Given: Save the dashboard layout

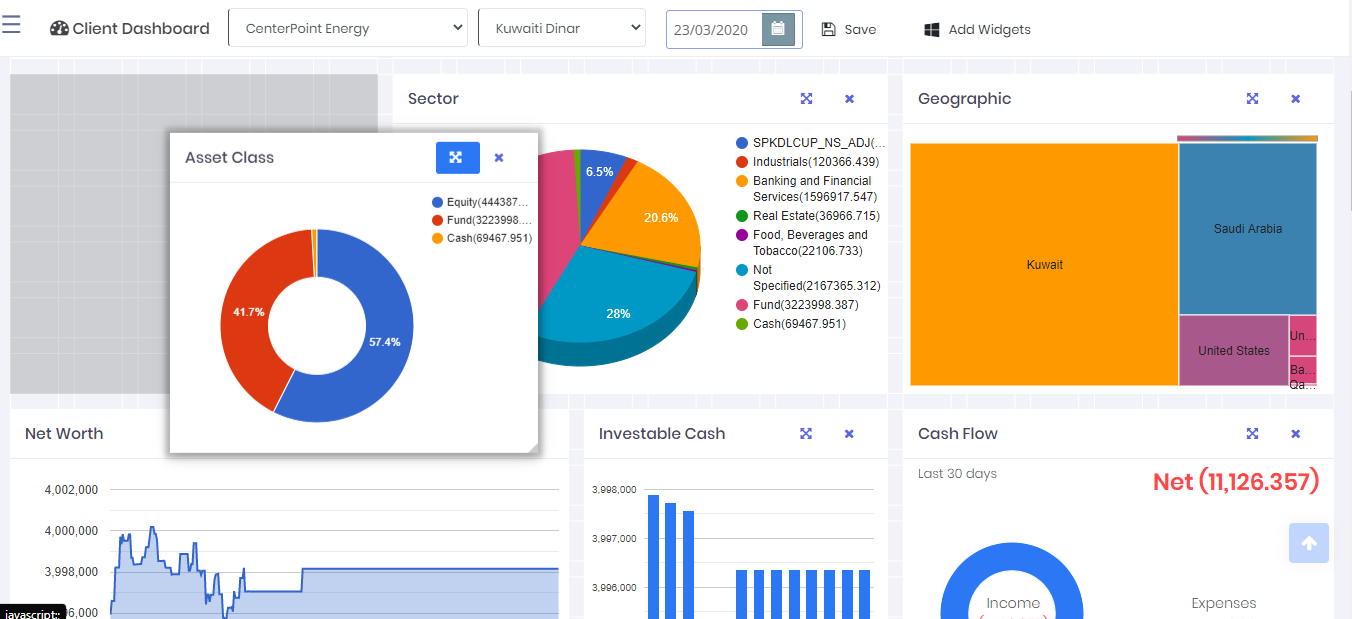Looking at the screenshot, I should point(848,30).
